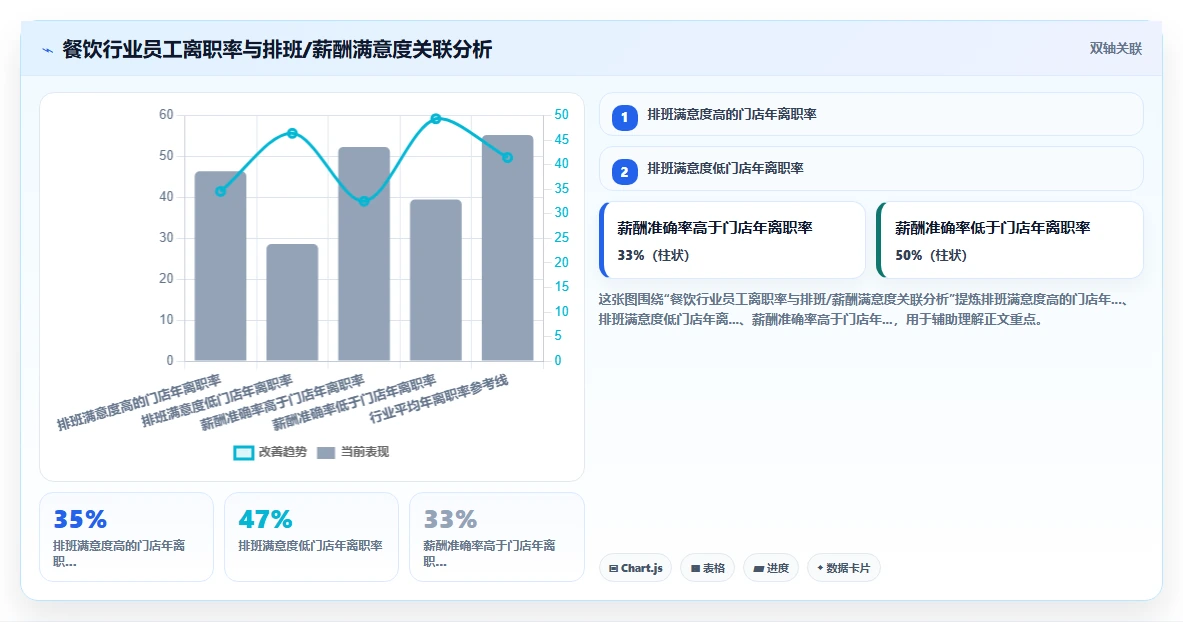Open list item 排班满意度低门店年离职率
The height and width of the screenshot is (622, 1183).
pyautogui.click(x=871, y=169)
